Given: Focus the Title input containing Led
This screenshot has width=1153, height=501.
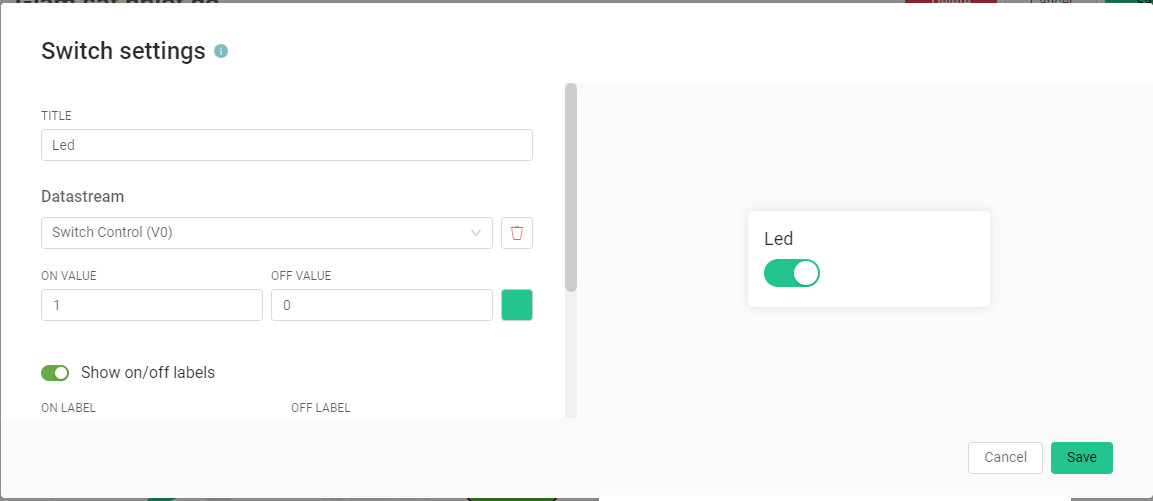Looking at the screenshot, I should [286, 145].
